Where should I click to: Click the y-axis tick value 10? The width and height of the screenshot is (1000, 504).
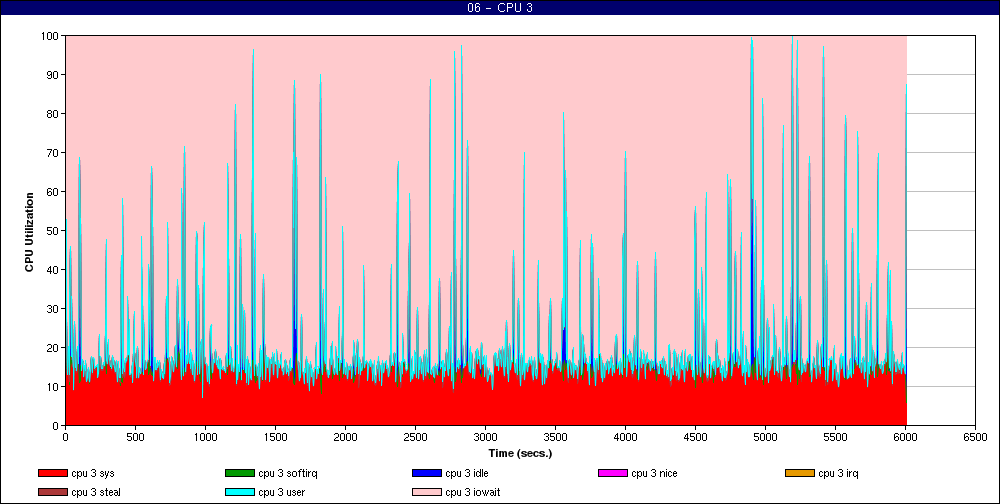(x=53, y=387)
